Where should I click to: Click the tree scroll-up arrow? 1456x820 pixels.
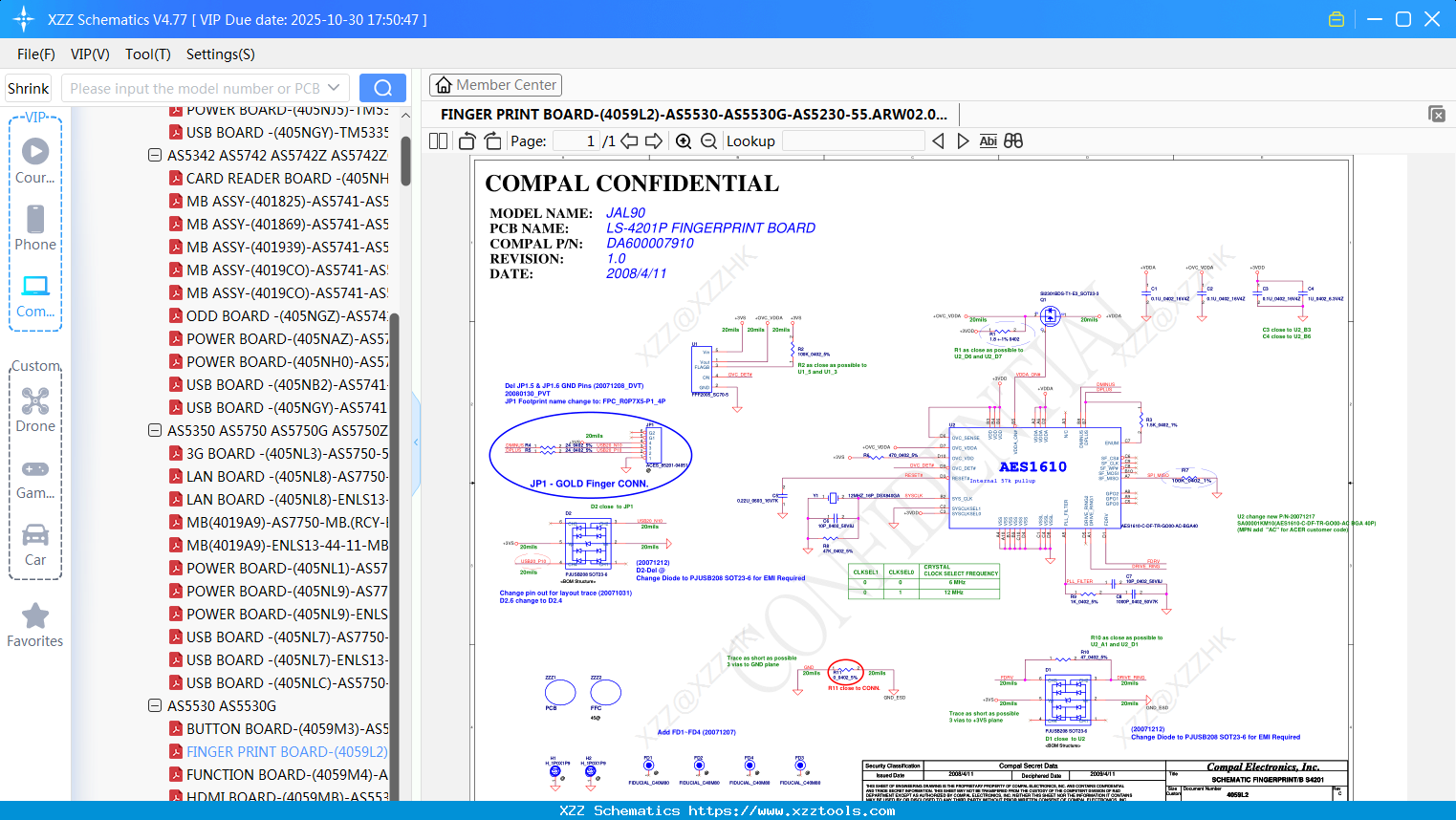pyautogui.click(x=405, y=116)
